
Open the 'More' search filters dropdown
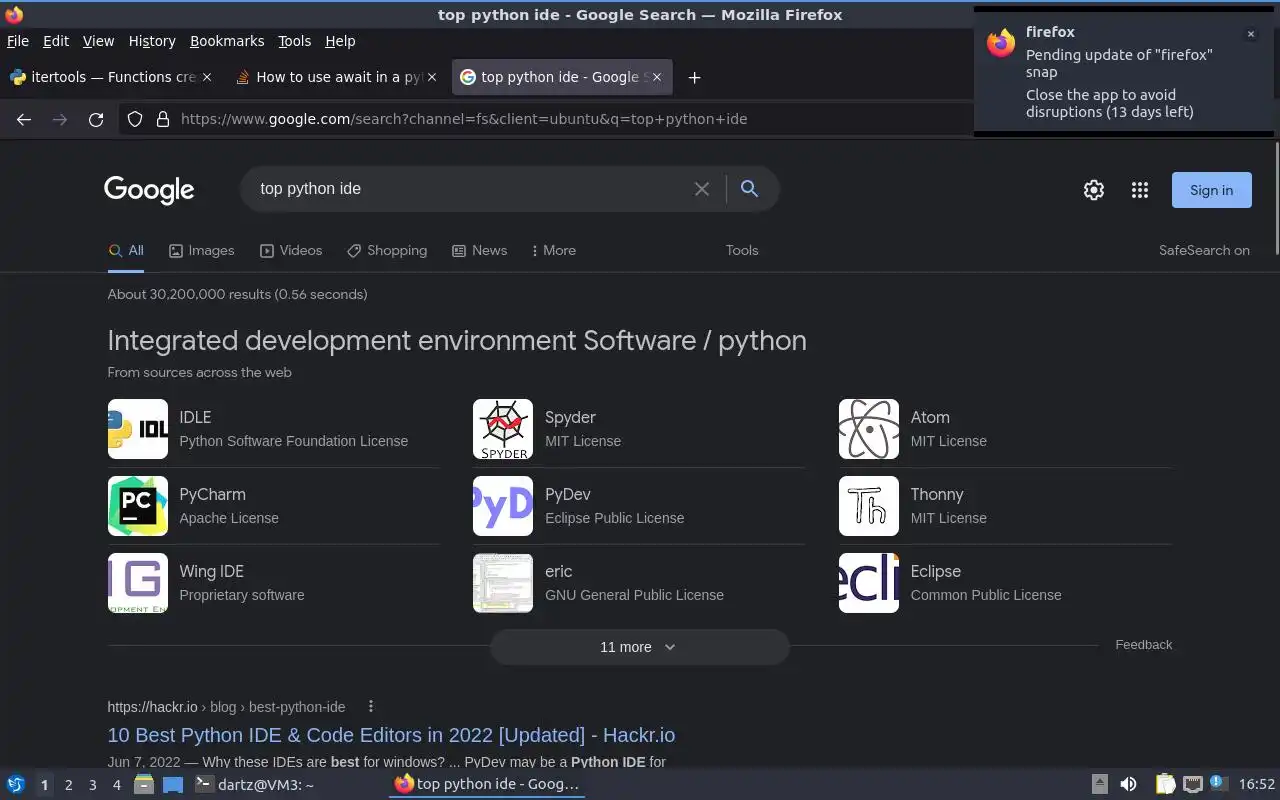[553, 250]
